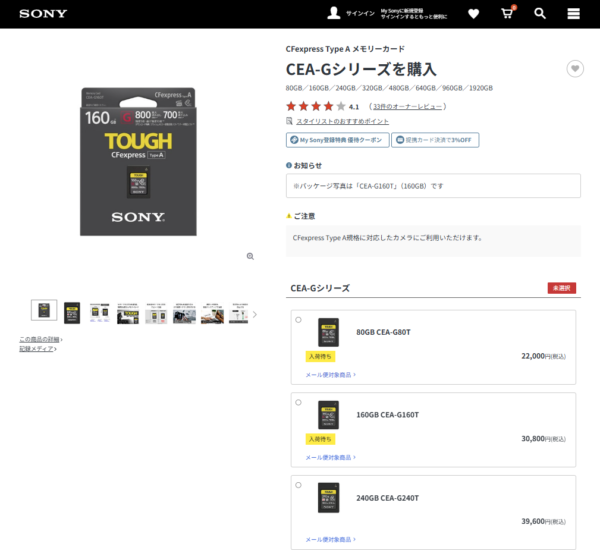Select the 80GB CEA-G80T radio button

click(x=298, y=320)
